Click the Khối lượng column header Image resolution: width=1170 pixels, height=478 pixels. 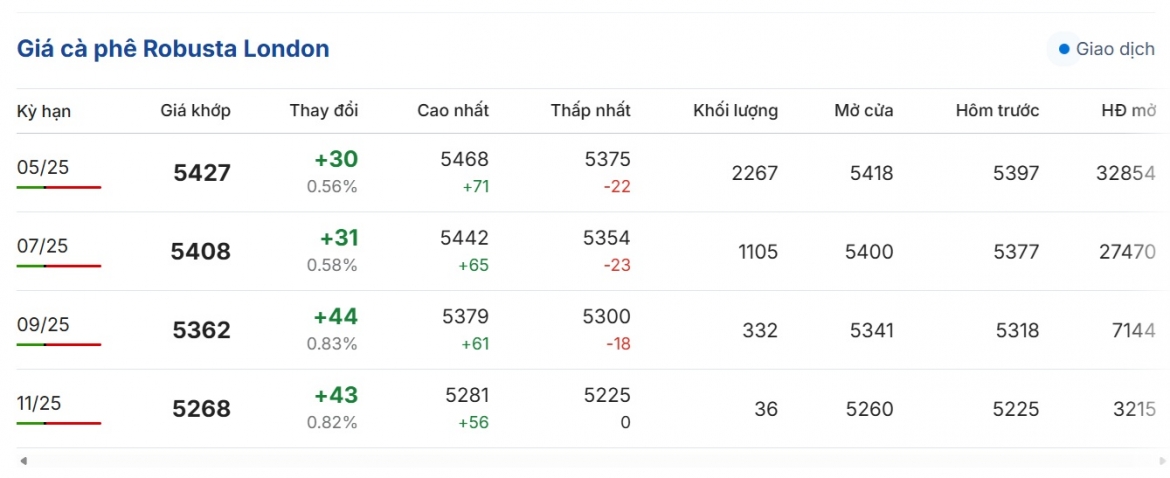(x=736, y=111)
